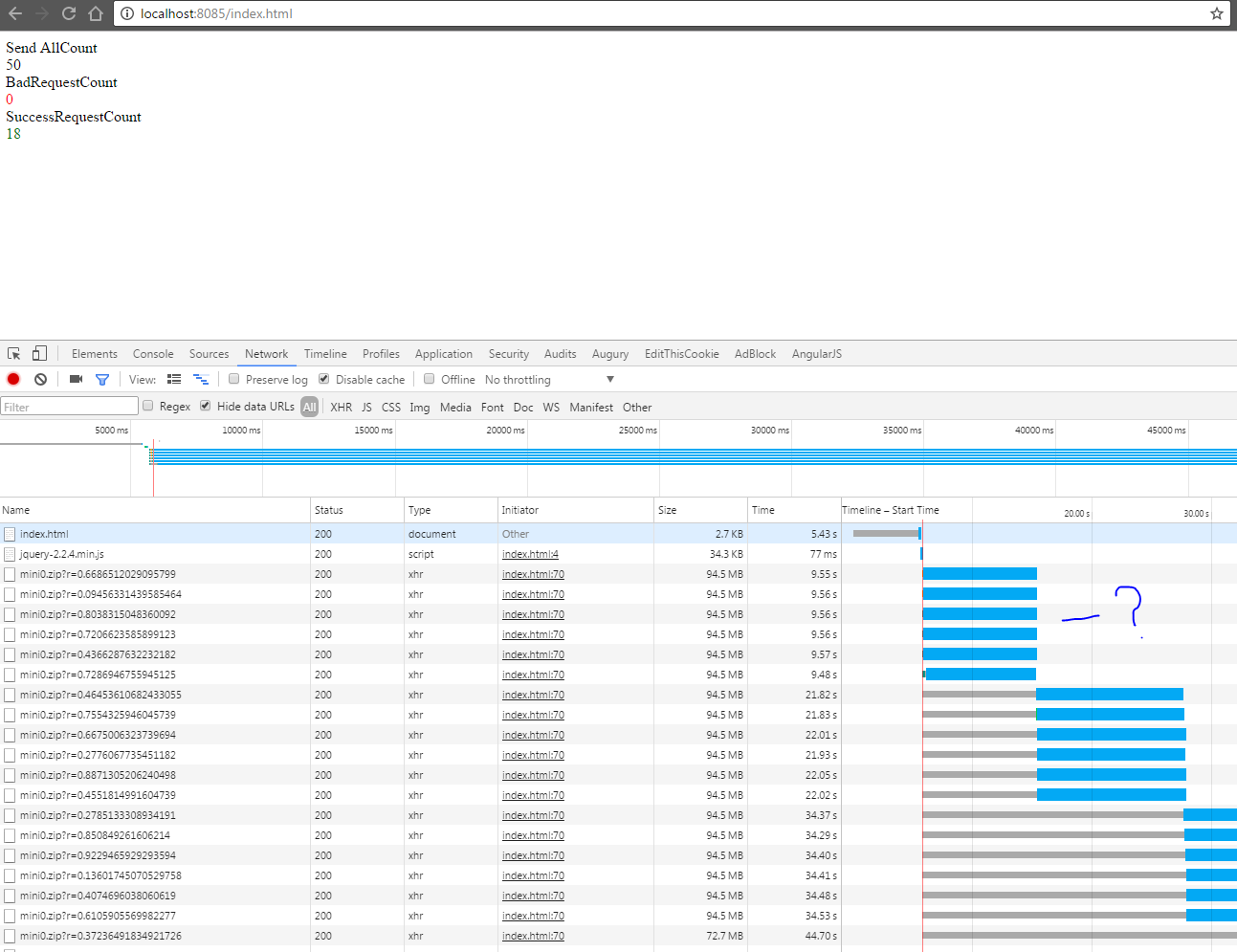Viewport: 1237px width, 952px height.
Task: Filter requests by JS
Action: click(366, 407)
